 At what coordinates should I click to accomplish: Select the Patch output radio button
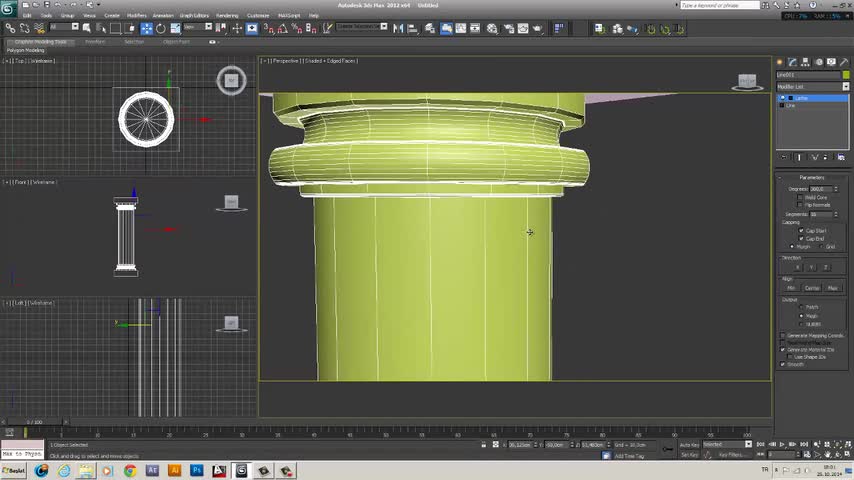coord(801,307)
